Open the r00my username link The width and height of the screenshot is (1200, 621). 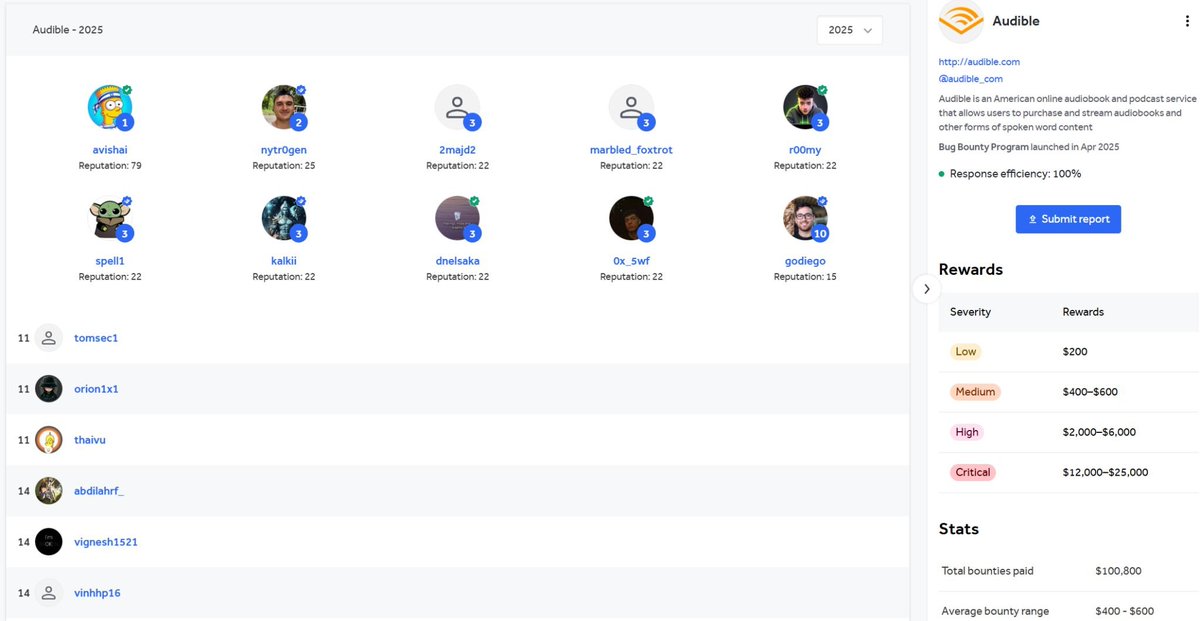pyautogui.click(x=805, y=150)
